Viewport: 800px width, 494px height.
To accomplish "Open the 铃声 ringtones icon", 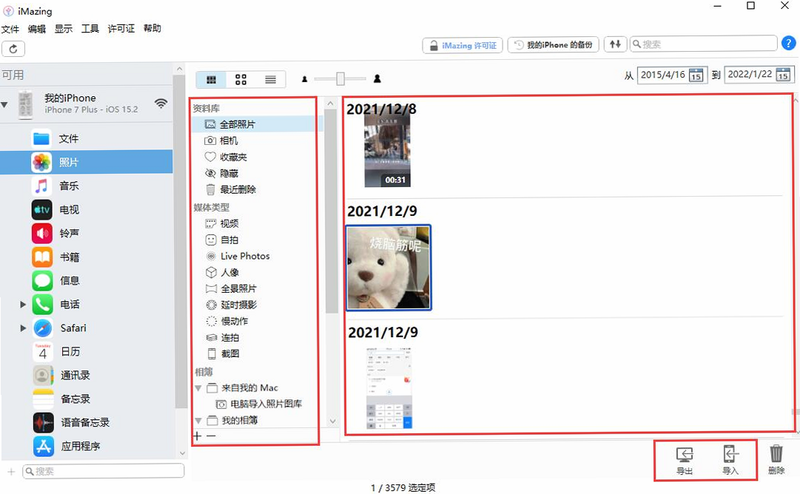I will (42, 233).
